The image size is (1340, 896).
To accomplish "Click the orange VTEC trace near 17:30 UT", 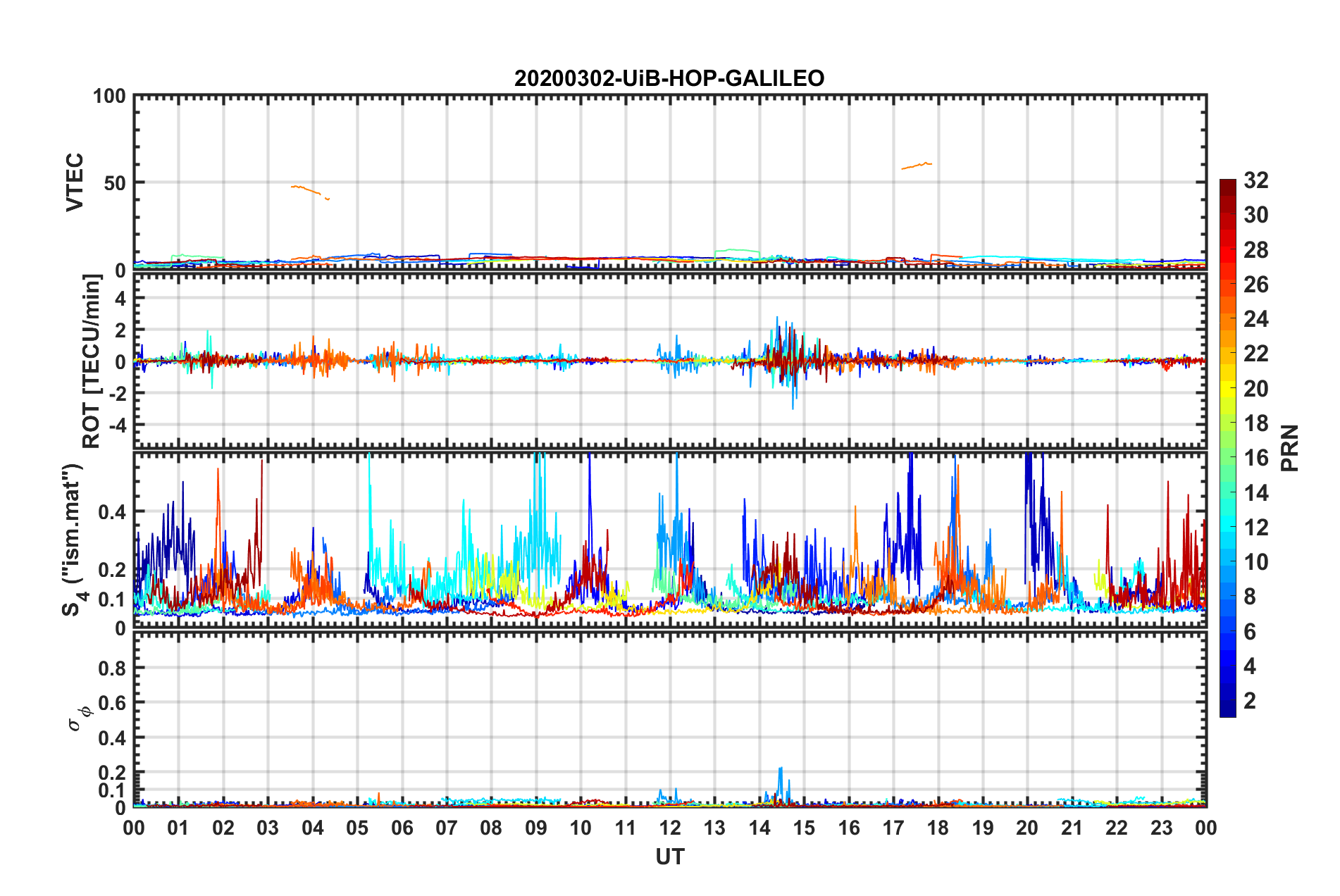I will coord(917,166).
